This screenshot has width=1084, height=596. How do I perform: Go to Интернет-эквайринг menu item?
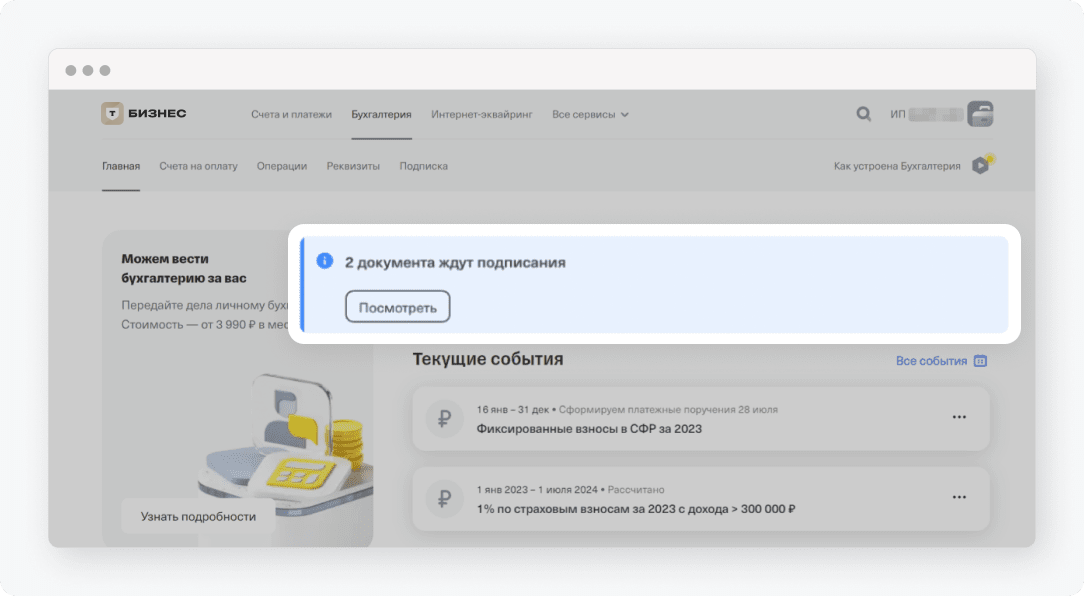click(482, 115)
